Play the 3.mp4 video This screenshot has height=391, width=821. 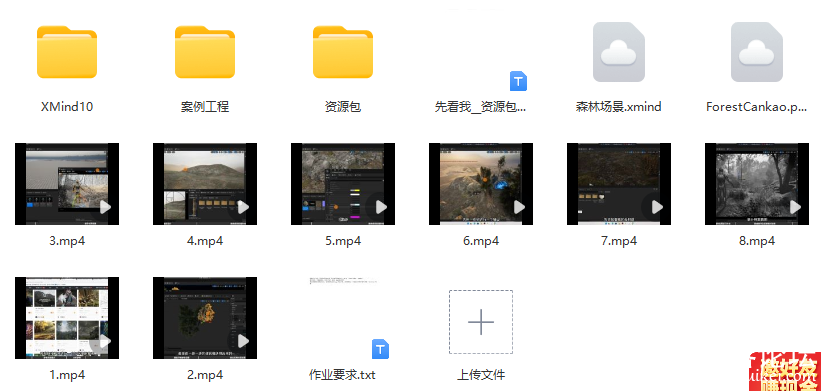point(105,207)
